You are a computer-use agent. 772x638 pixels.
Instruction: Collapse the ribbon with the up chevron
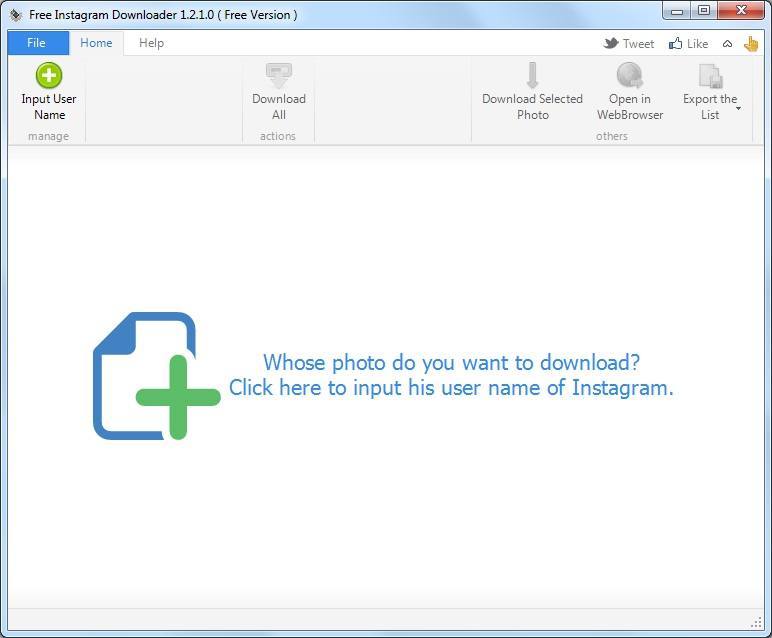(727, 44)
